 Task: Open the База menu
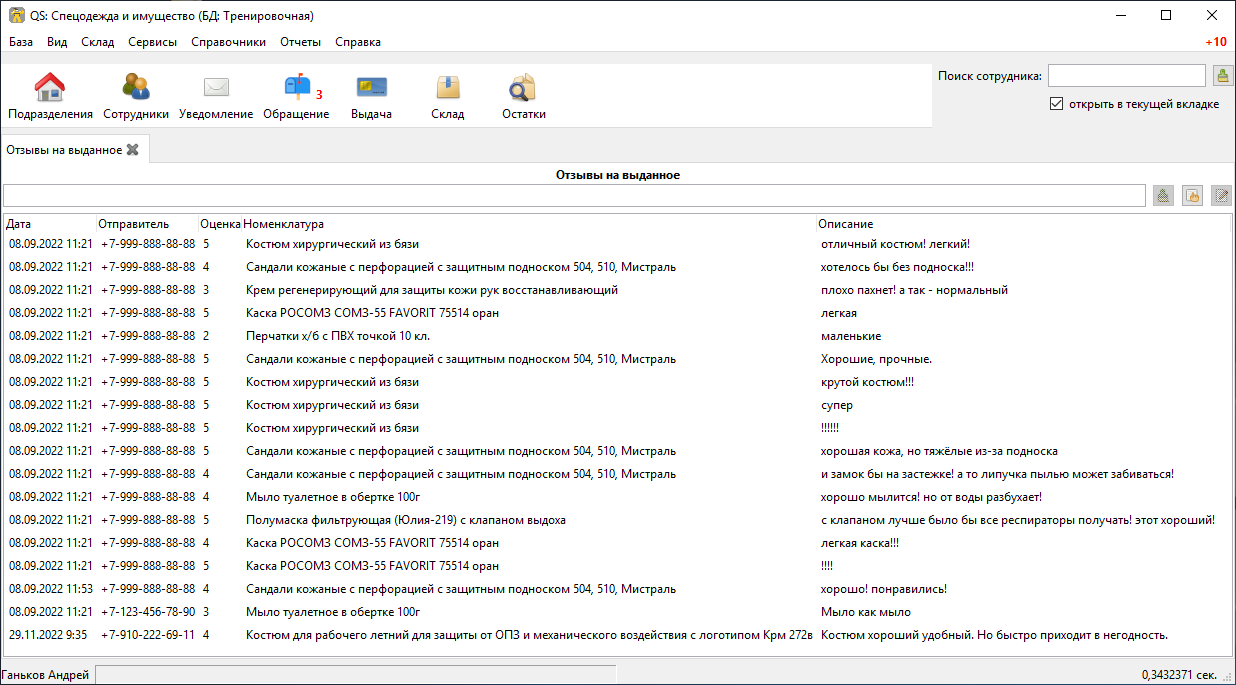click(x=21, y=42)
